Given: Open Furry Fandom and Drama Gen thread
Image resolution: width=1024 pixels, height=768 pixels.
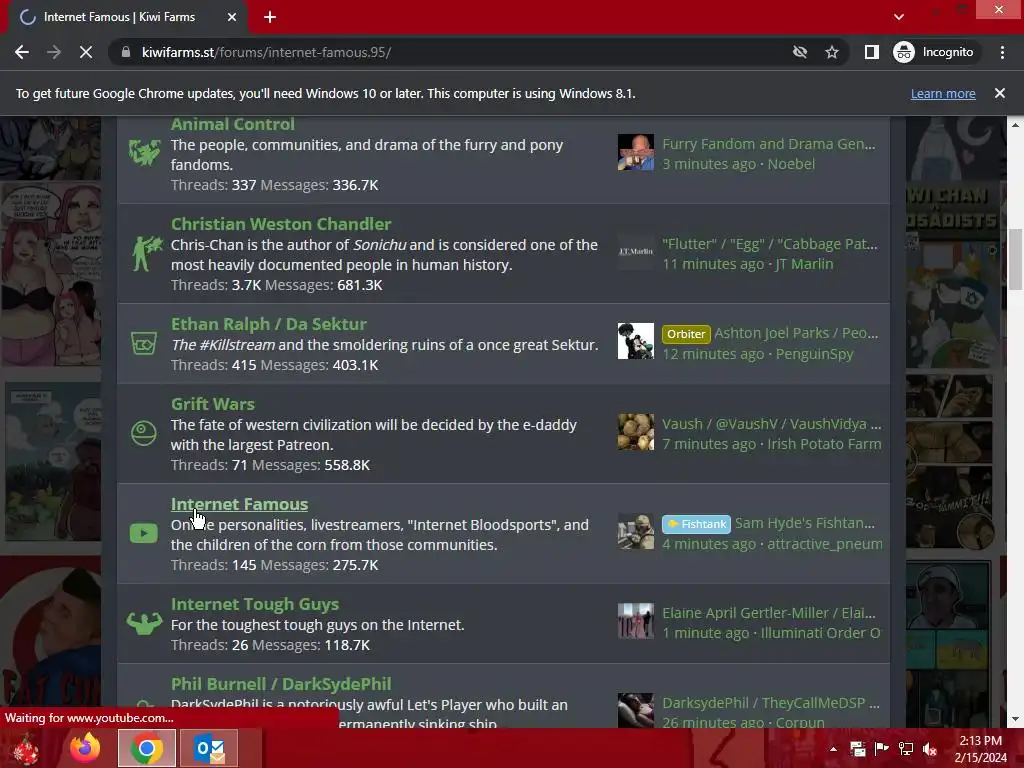Looking at the screenshot, I should (769, 144).
